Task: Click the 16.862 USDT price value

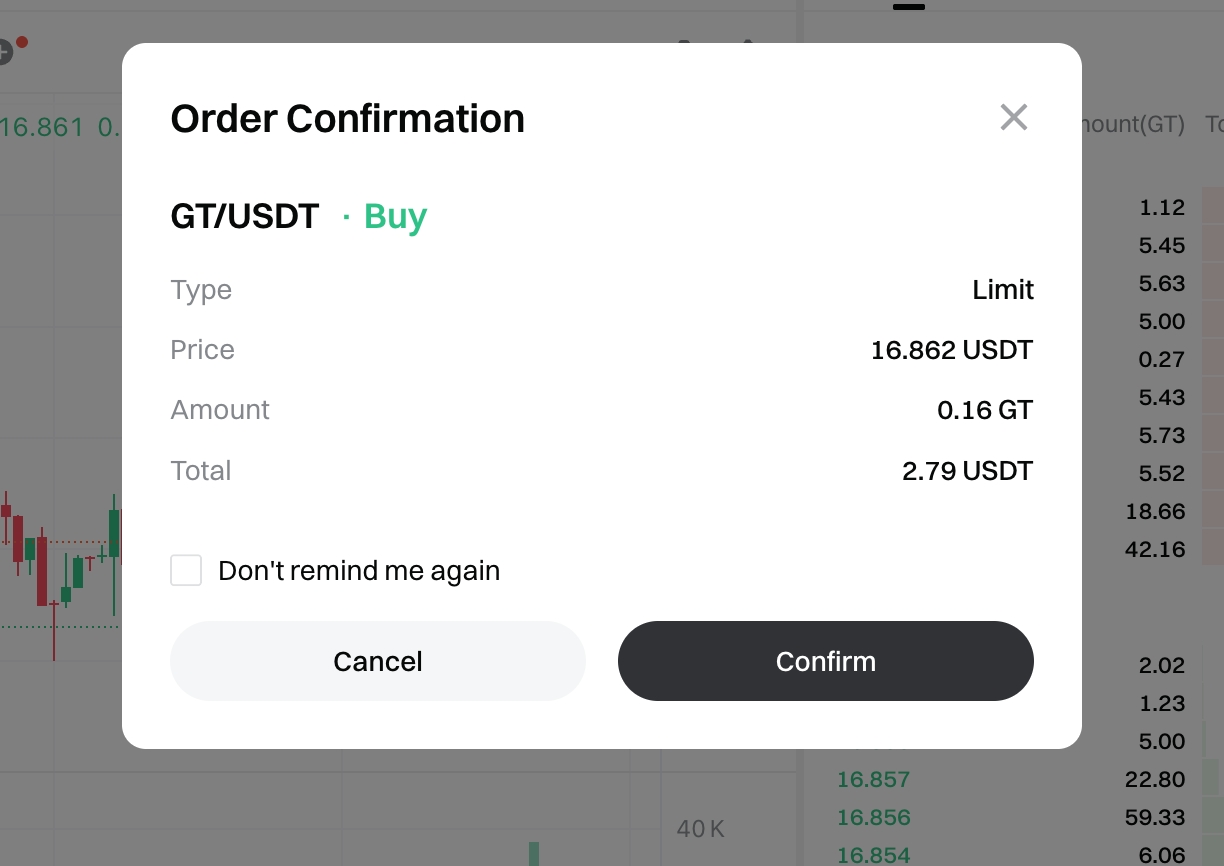Action: (951, 350)
